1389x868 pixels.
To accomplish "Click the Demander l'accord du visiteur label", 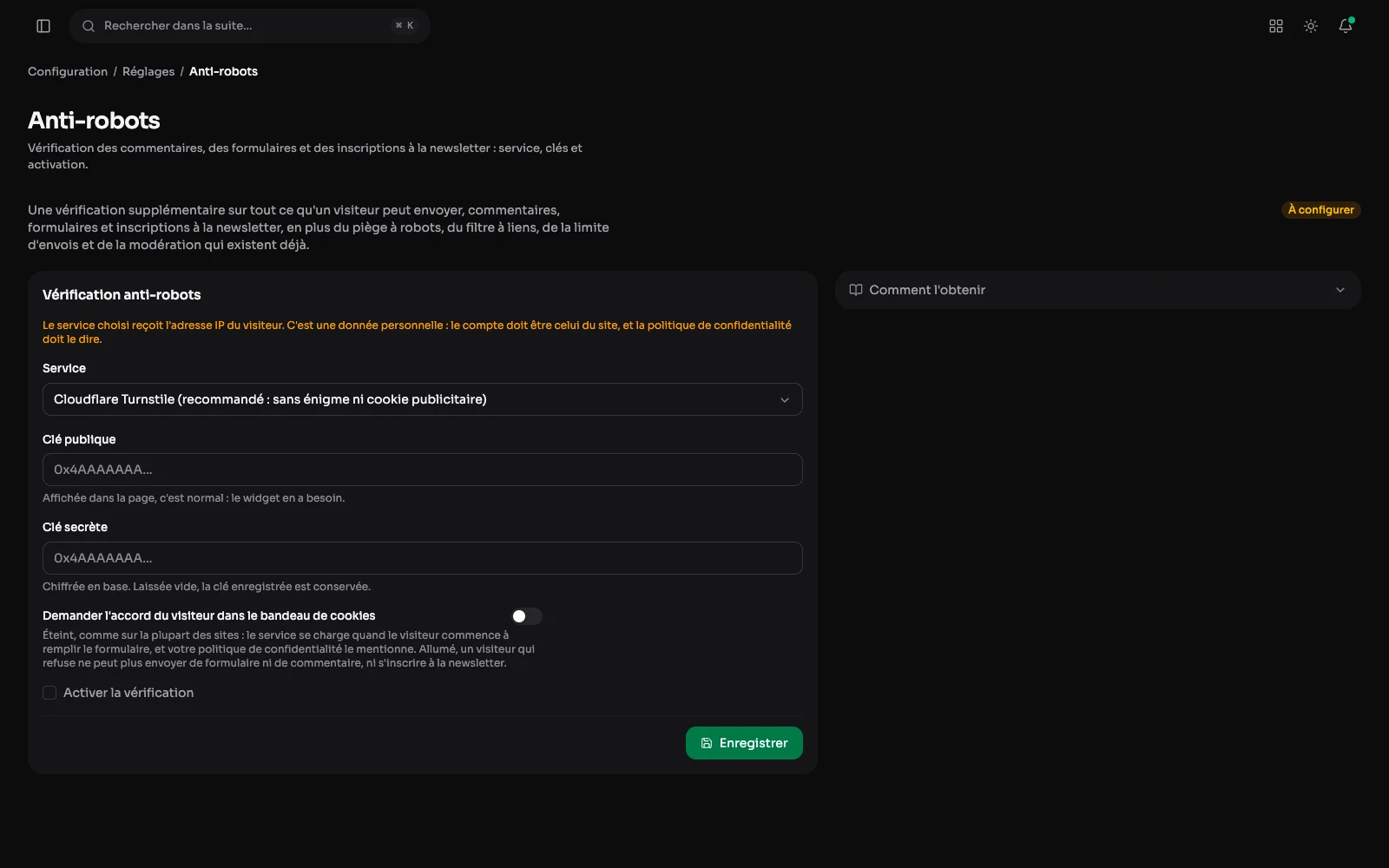I will [209, 615].
